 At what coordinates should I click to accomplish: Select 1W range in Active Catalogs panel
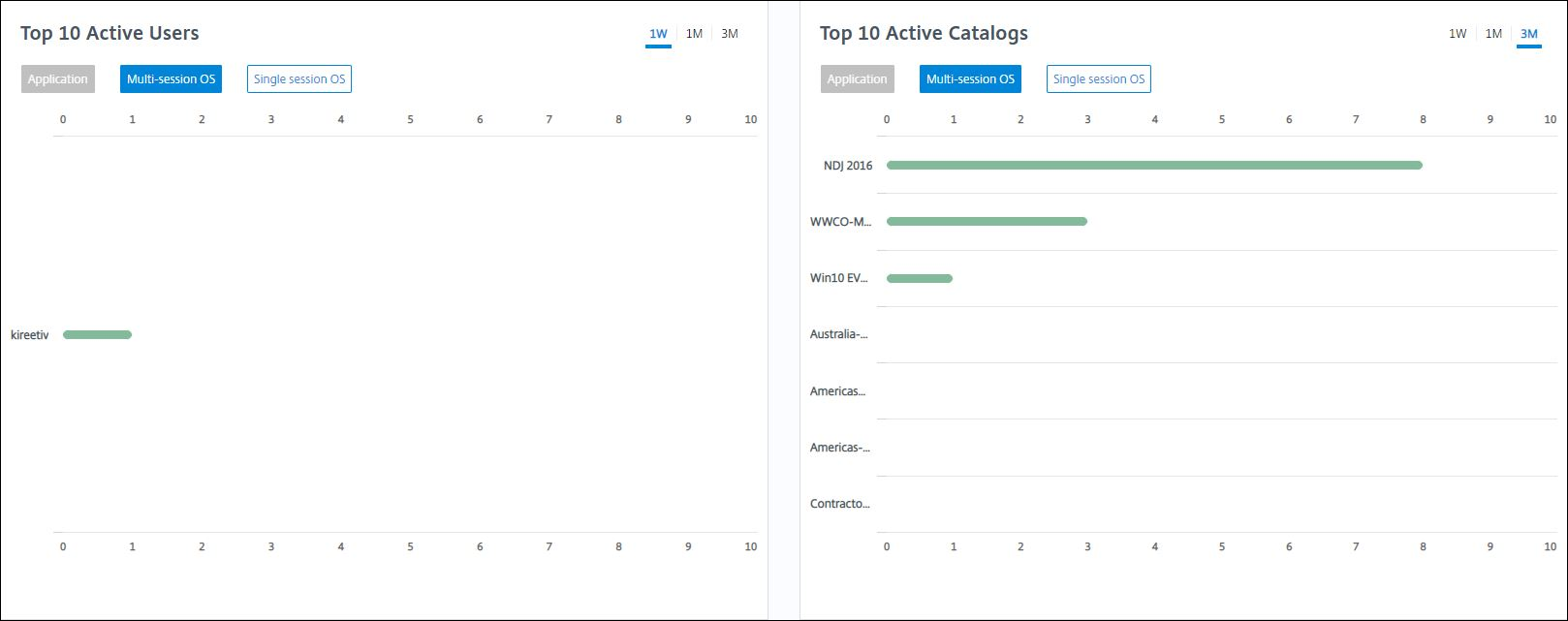click(x=1458, y=34)
